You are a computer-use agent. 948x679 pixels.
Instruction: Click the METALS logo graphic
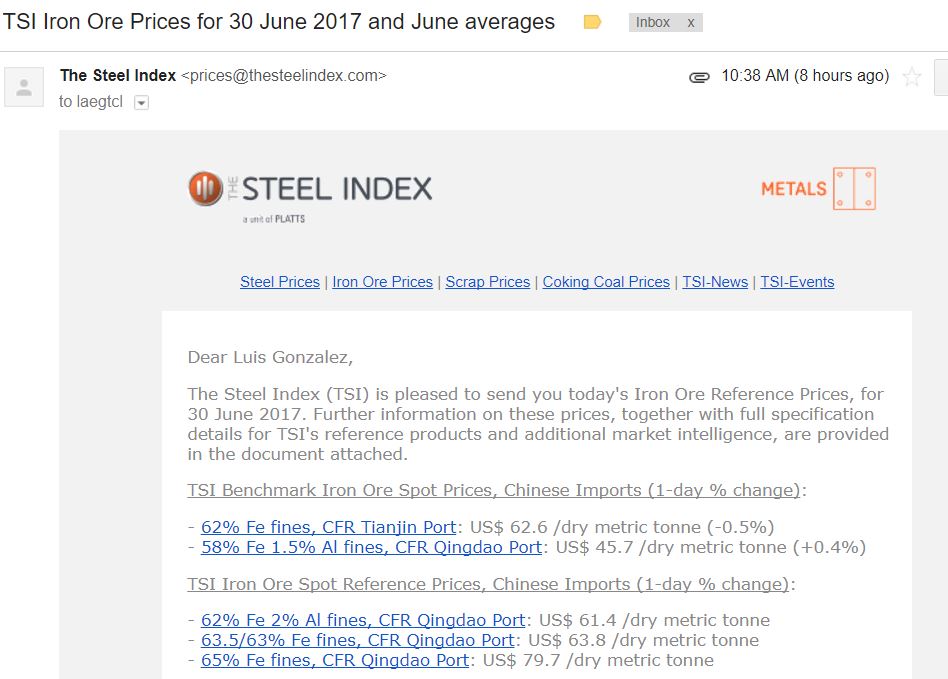[x=818, y=189]
